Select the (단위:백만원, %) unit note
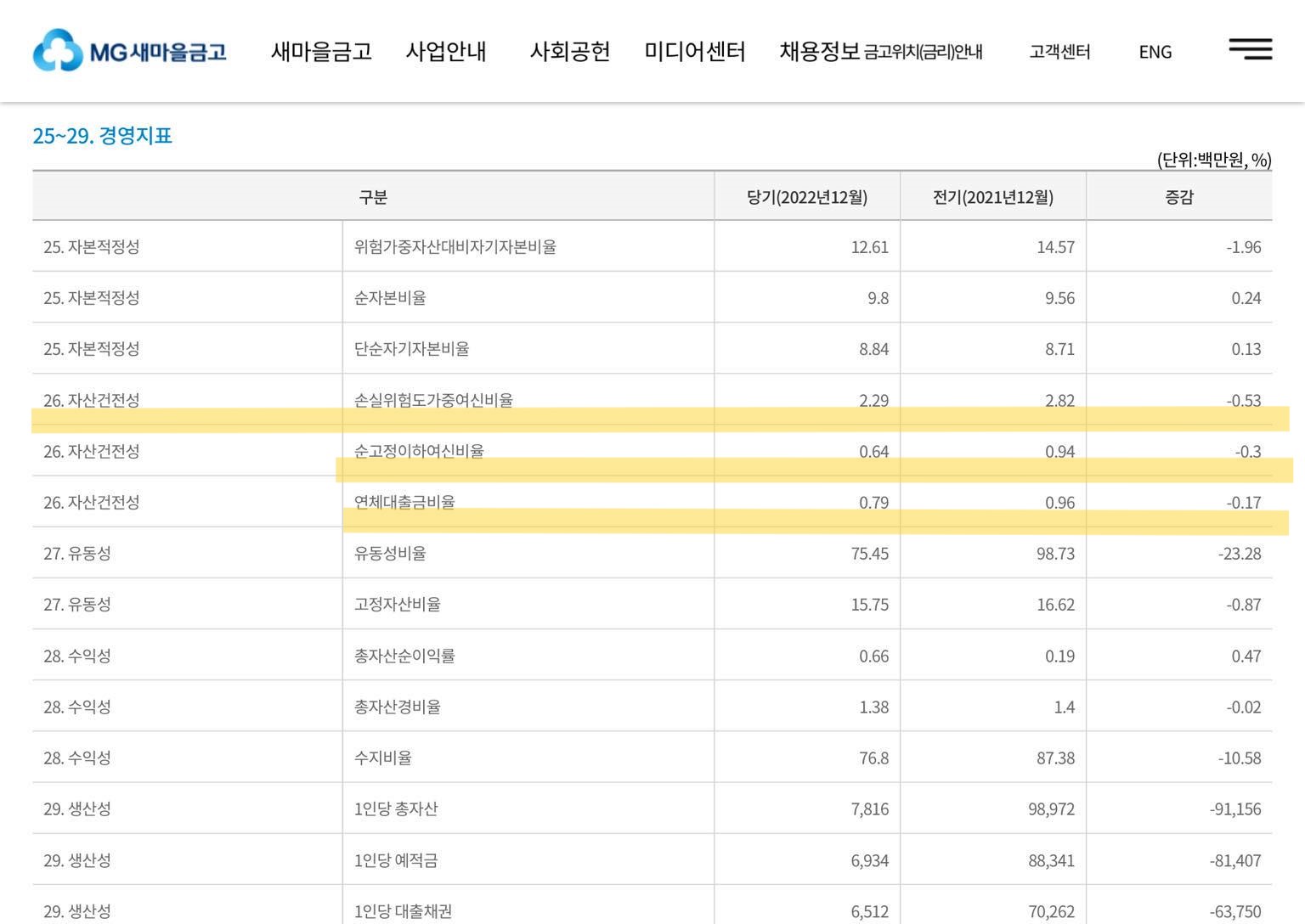This screenshot has width=1305, height=924. pyautogui.click(x=1214, y=160)
